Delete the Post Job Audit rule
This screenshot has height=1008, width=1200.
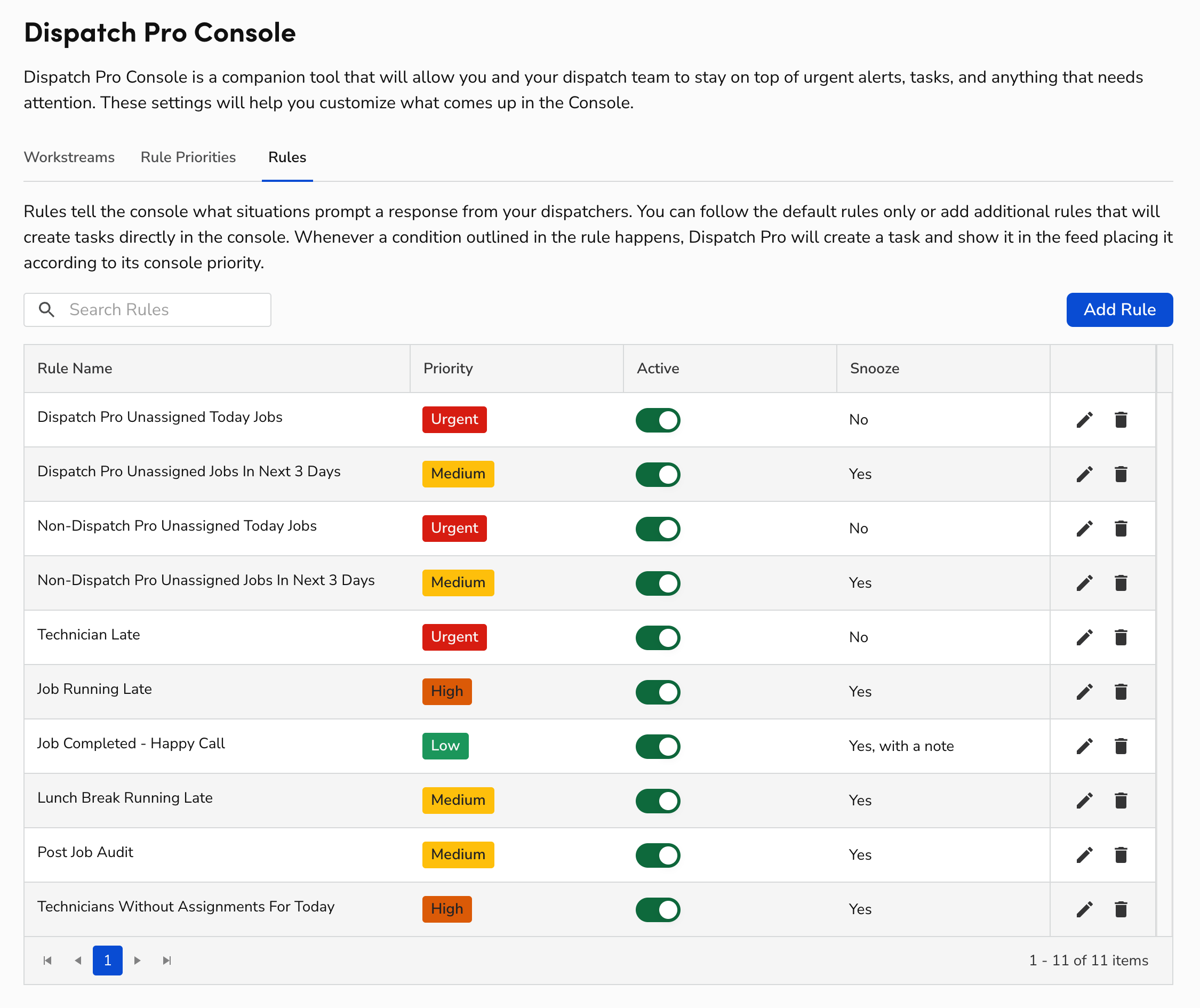(1121, 855)
